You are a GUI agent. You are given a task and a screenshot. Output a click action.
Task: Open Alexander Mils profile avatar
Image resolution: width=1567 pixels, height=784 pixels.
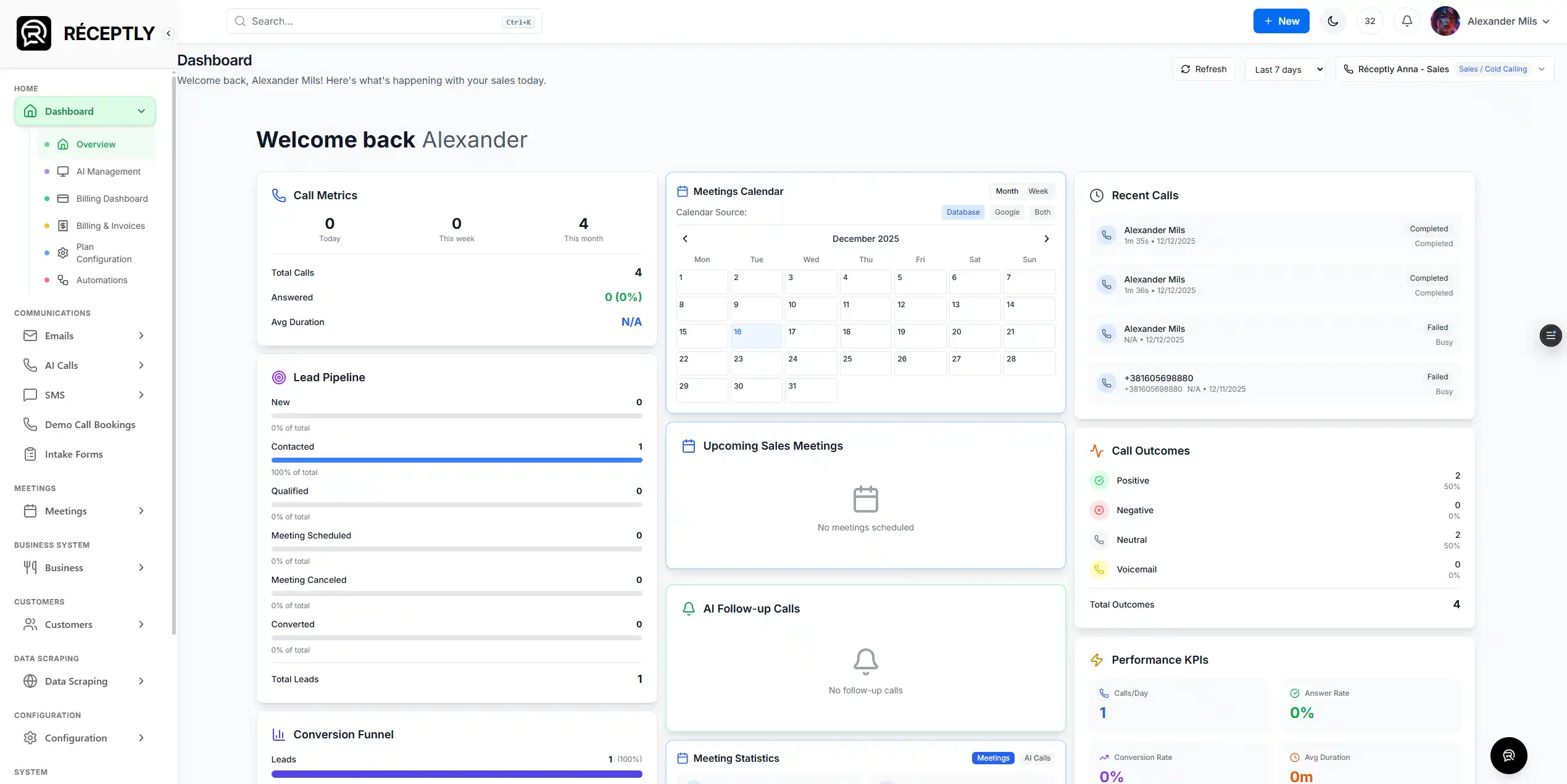[x=1445, y=21]
